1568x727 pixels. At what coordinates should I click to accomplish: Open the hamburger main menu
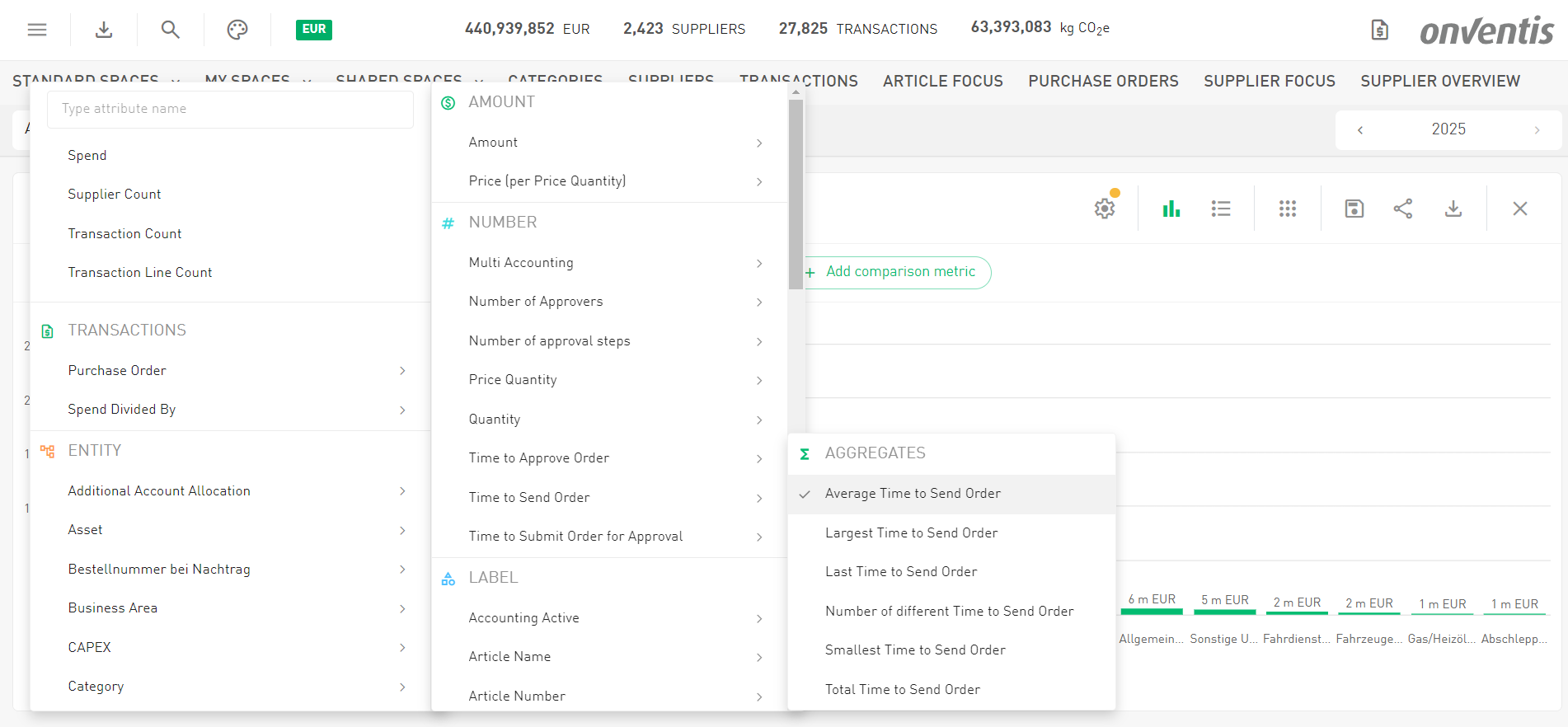click(37, 30)
